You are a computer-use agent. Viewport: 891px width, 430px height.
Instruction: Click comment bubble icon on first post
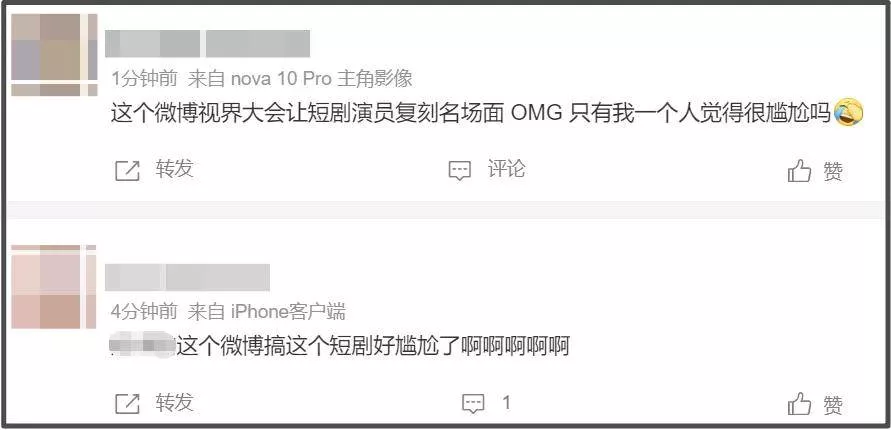(460, 170)
